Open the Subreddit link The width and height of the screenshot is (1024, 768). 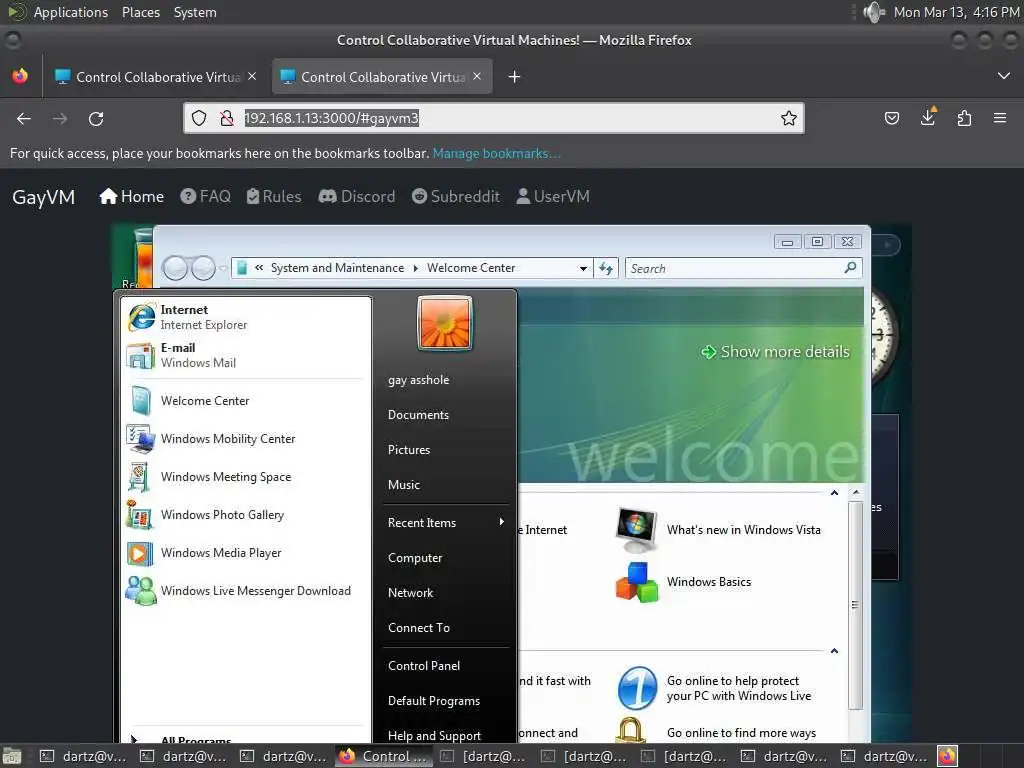(x=456, y=197)
